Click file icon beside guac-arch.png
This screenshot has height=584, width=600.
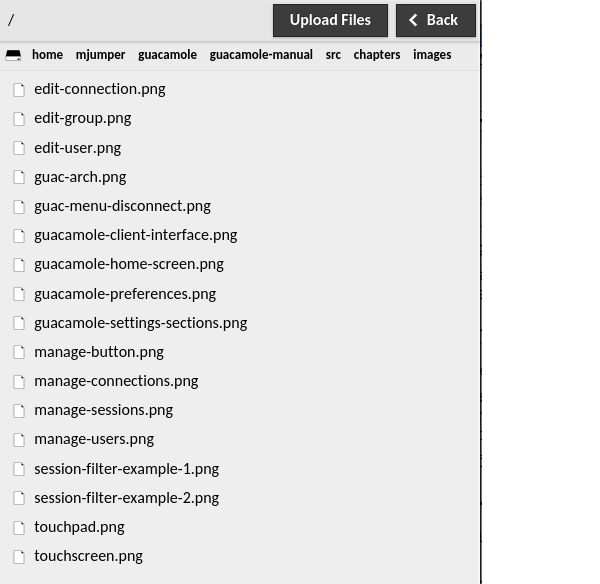[x=19, y=177]
